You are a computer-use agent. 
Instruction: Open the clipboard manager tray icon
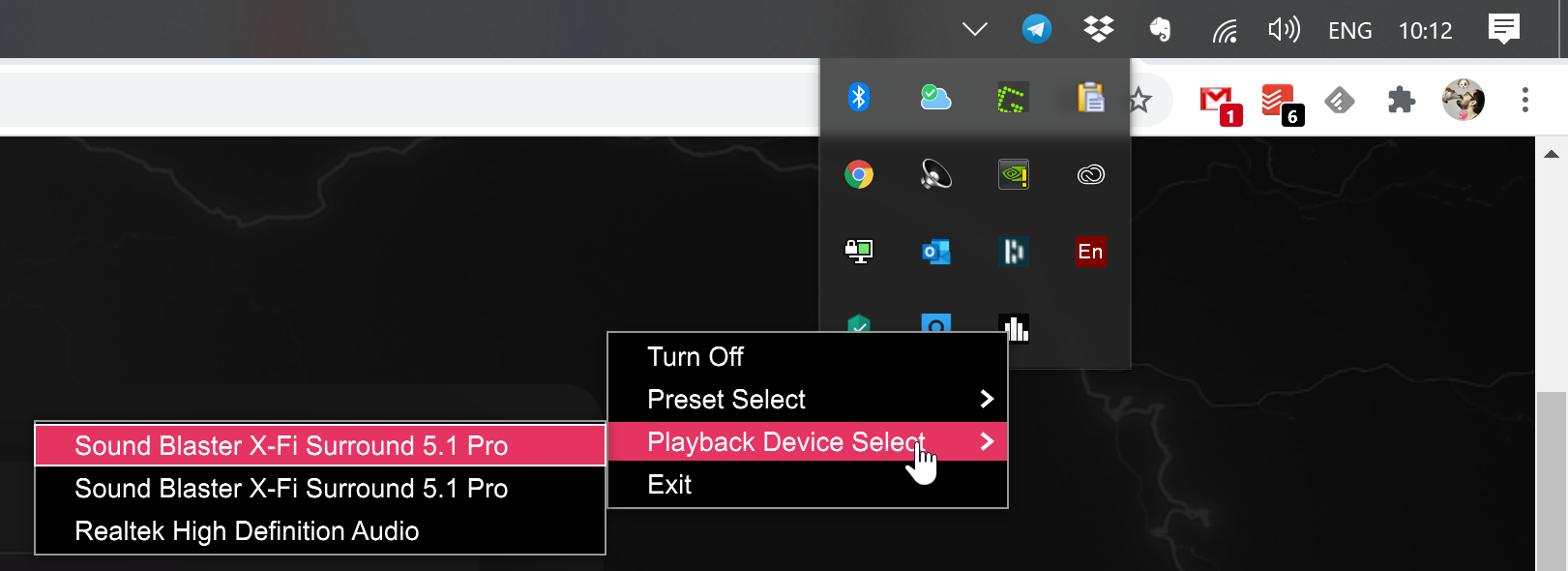1090,97
